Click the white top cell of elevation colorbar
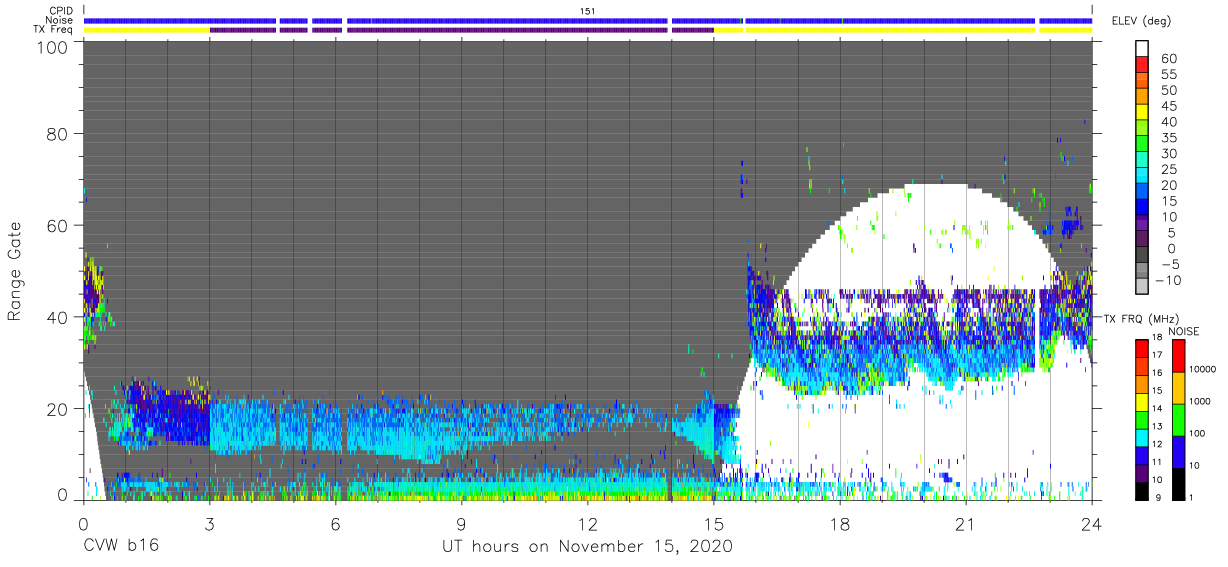The image size is (1228, 567). pos(1143,48)
